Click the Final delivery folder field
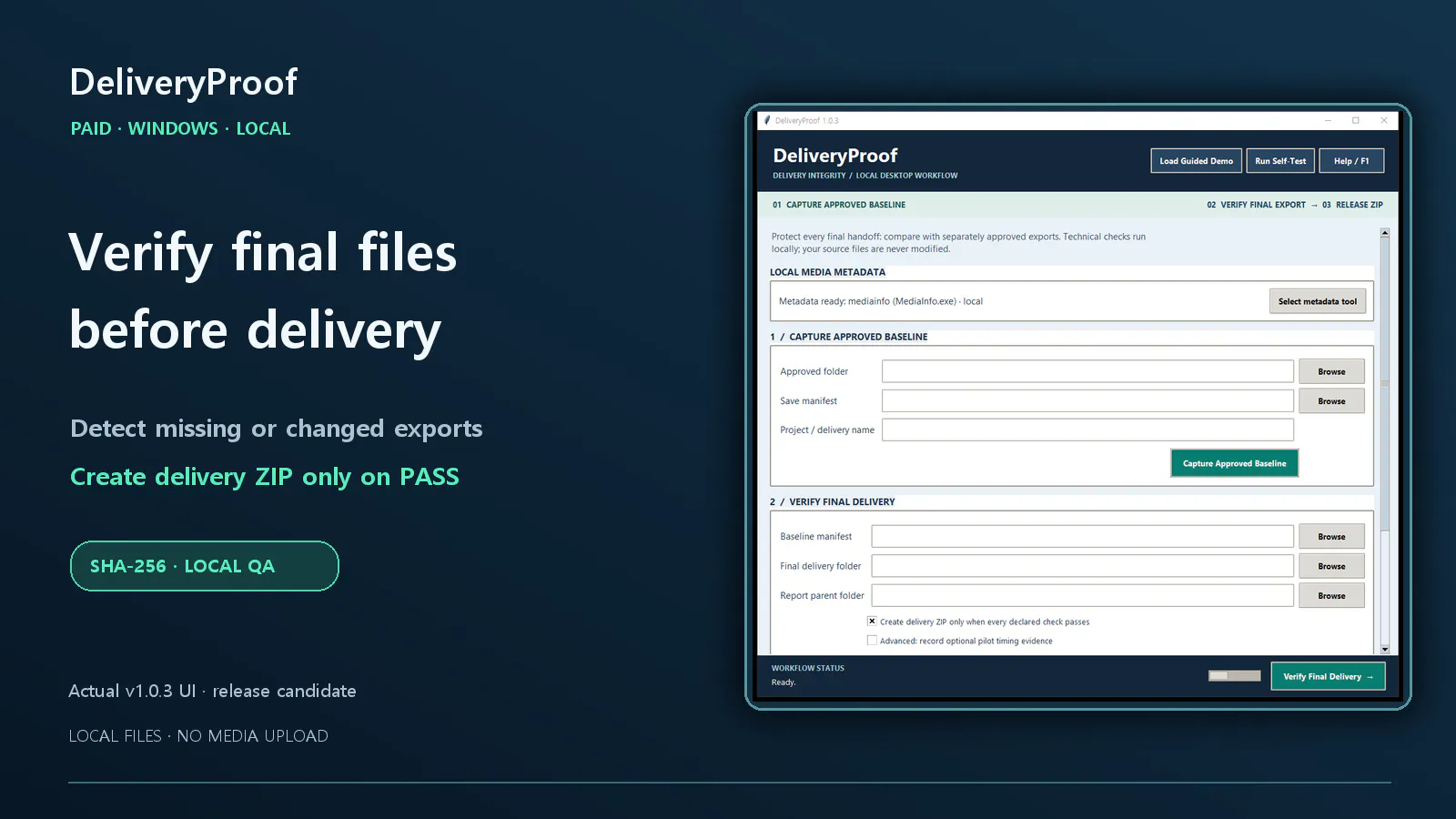 pyautogui.click(x=1082, y=566)
